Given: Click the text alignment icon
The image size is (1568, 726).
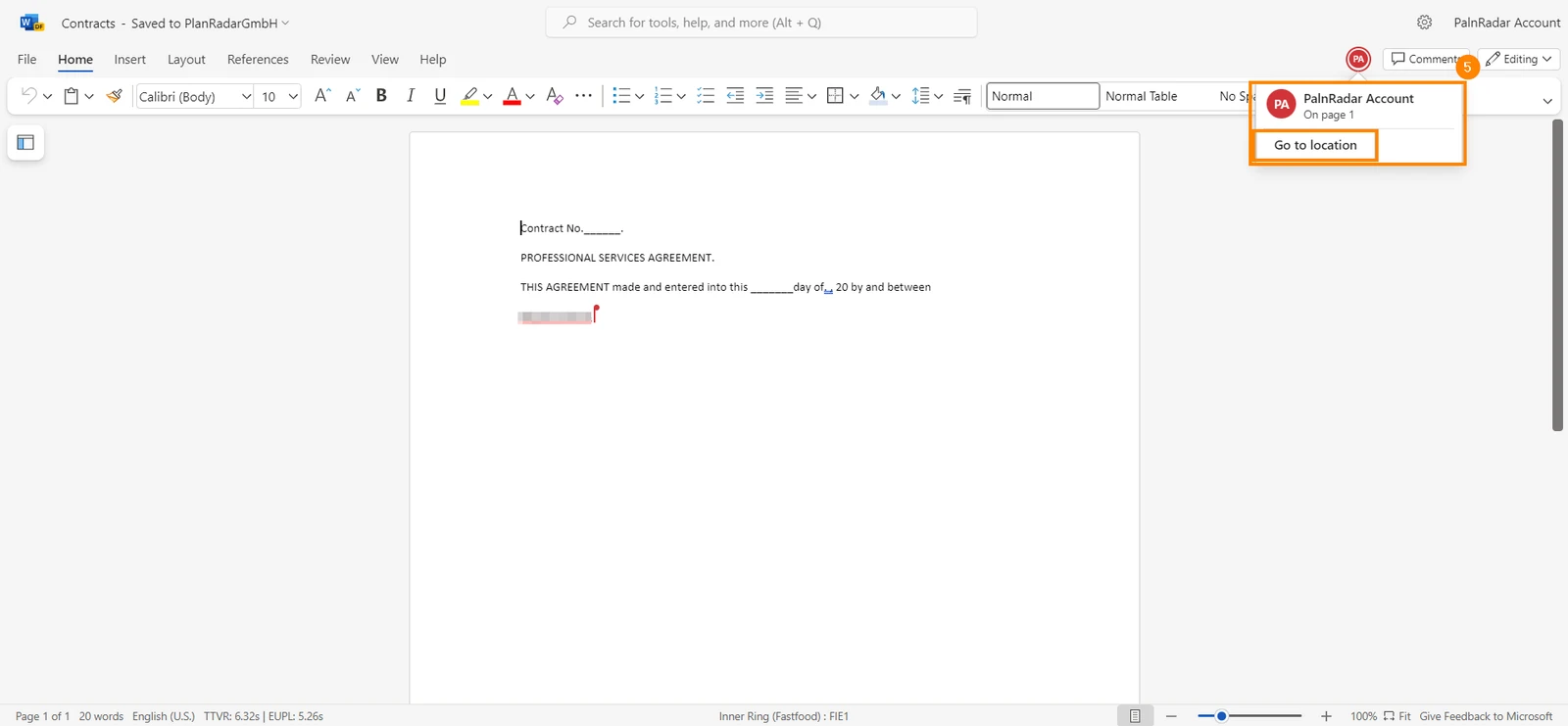Looking at the screenshot, I should click(x=794, y=96).
